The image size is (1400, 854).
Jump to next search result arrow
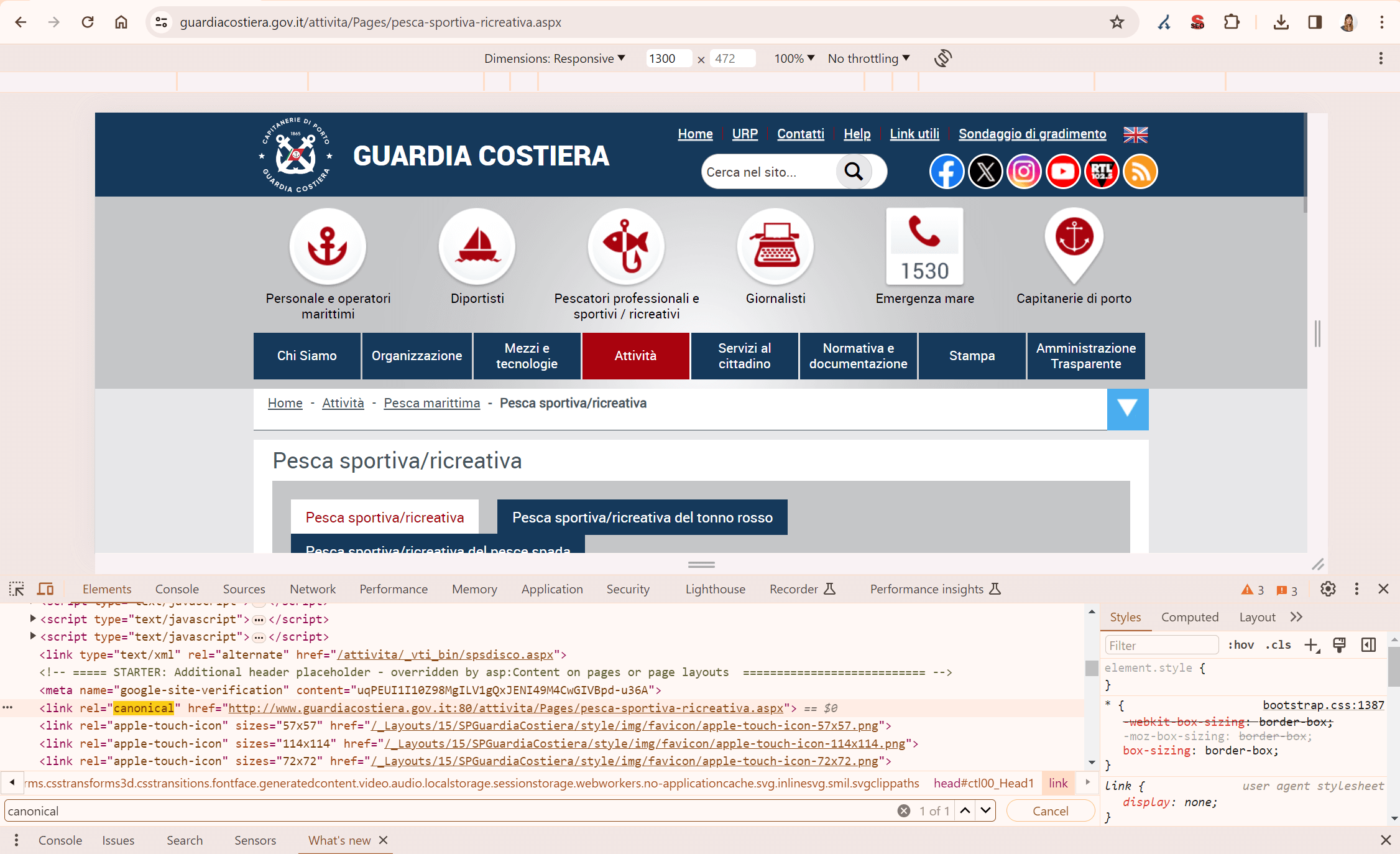[x=985, y=810]
